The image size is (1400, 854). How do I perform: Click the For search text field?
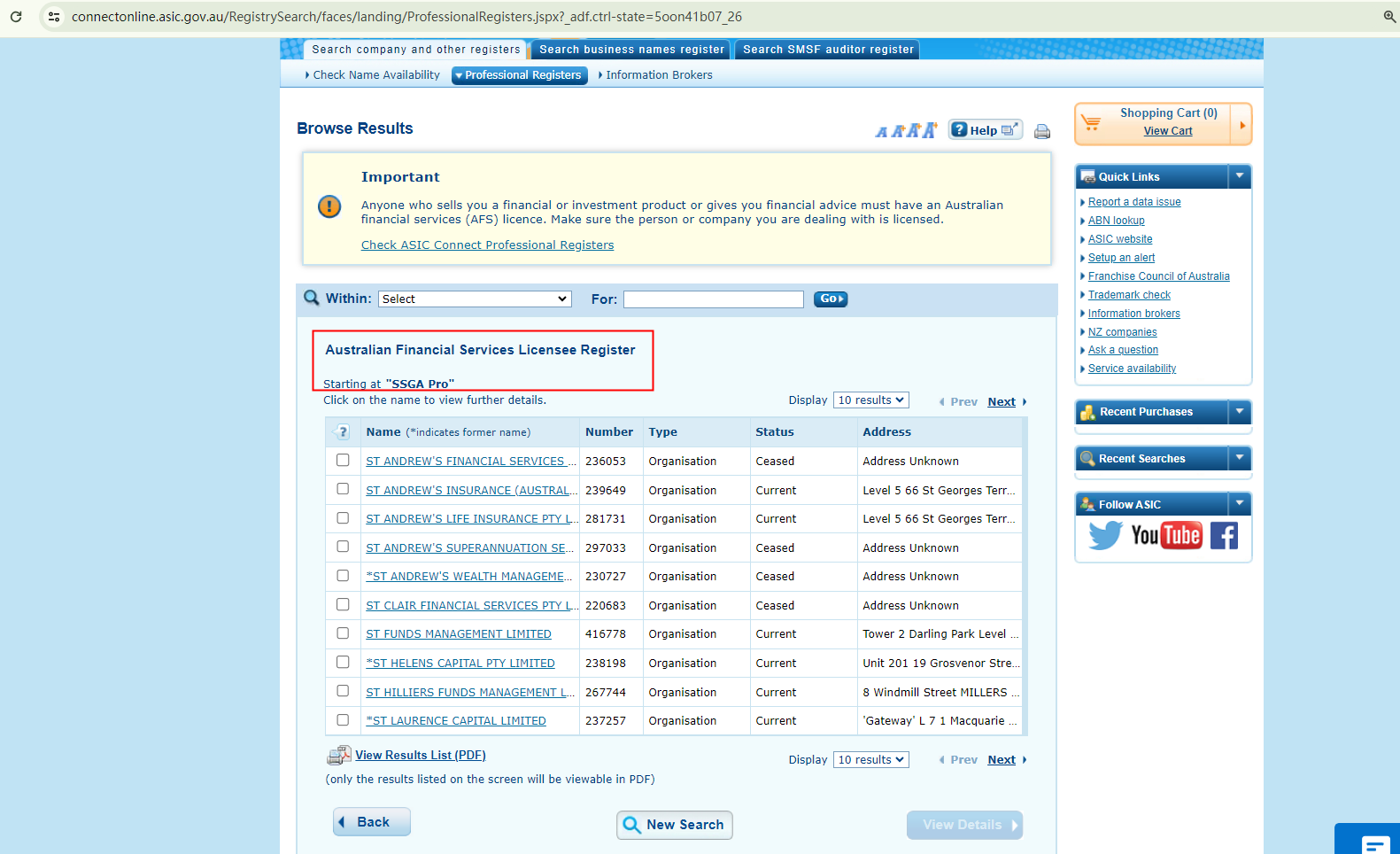(714, 299)
